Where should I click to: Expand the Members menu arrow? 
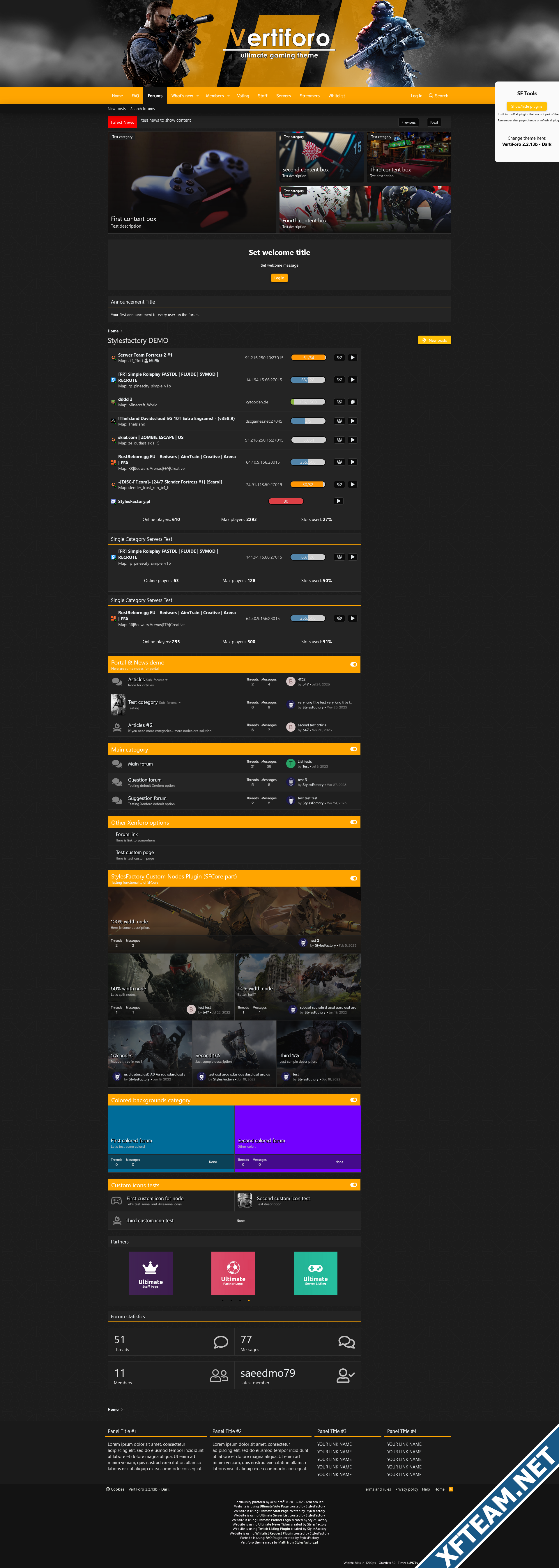tap(228, 95)
